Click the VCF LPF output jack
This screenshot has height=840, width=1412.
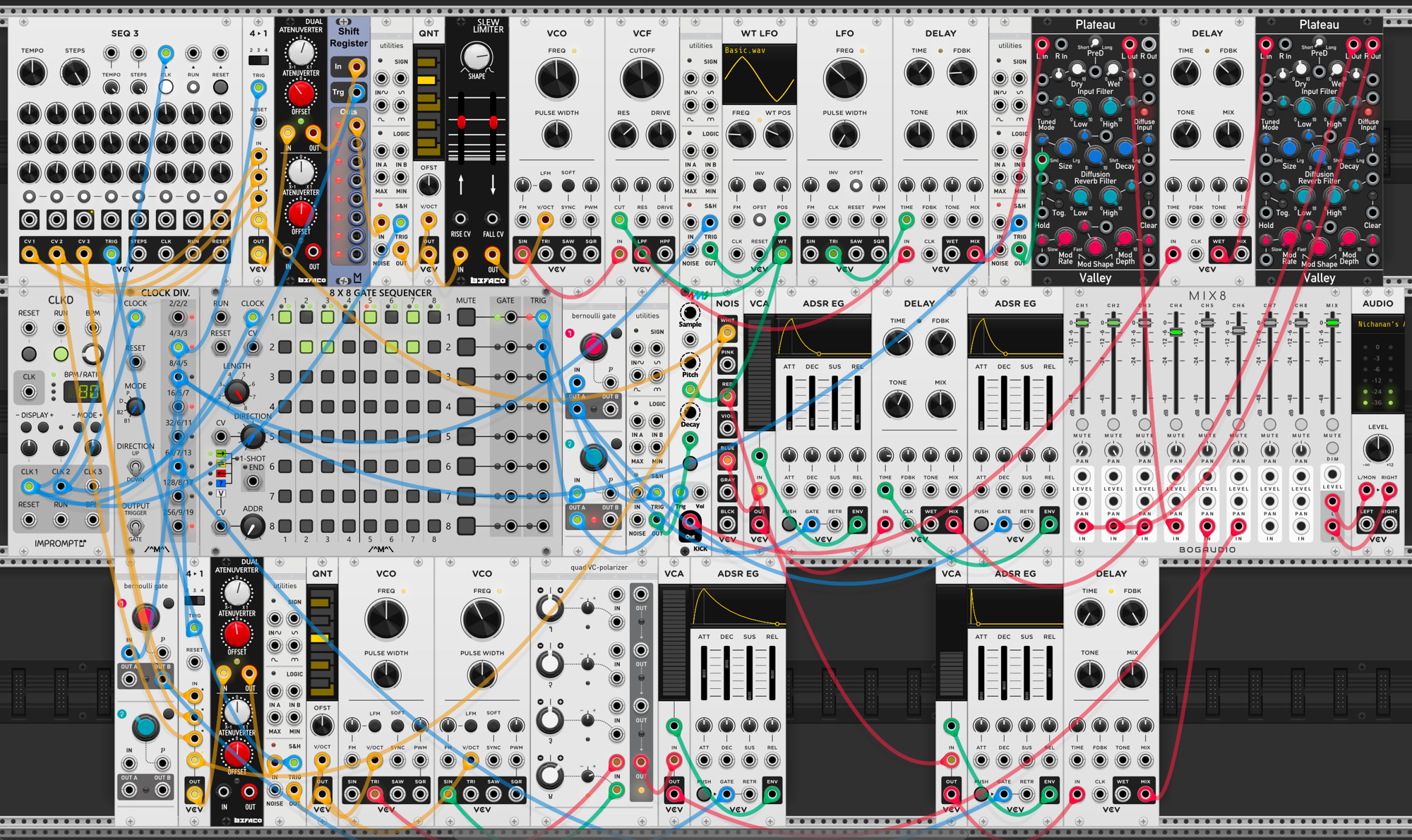(x=642, y=253)
